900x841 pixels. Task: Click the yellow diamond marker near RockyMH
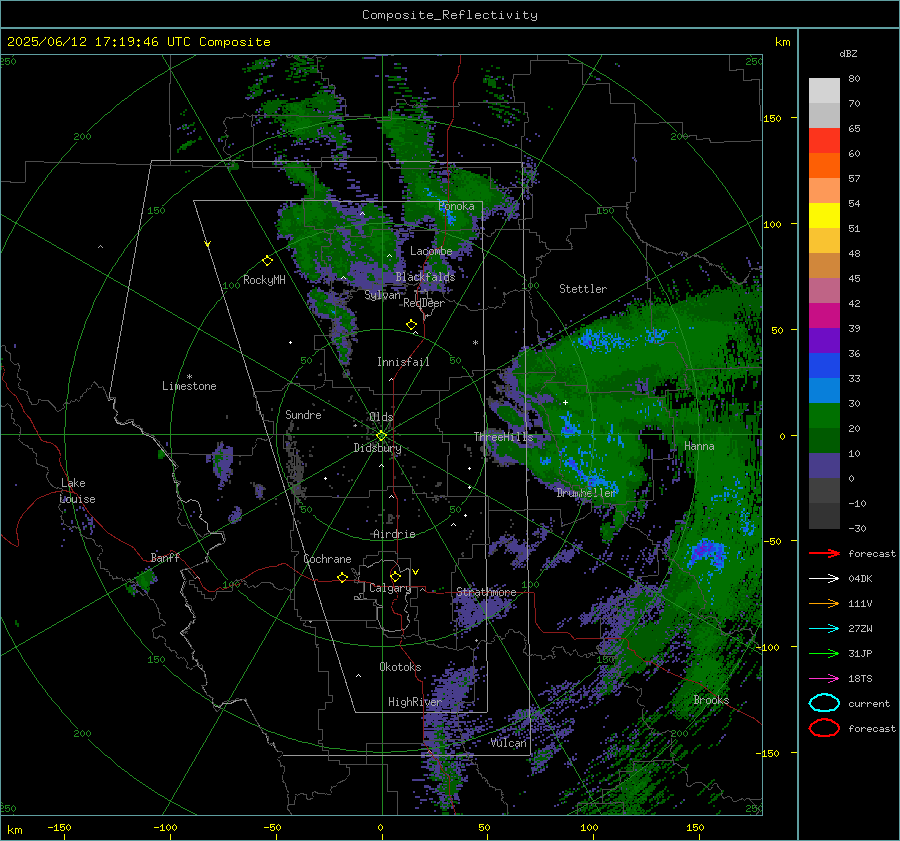(x=267, y=261)
